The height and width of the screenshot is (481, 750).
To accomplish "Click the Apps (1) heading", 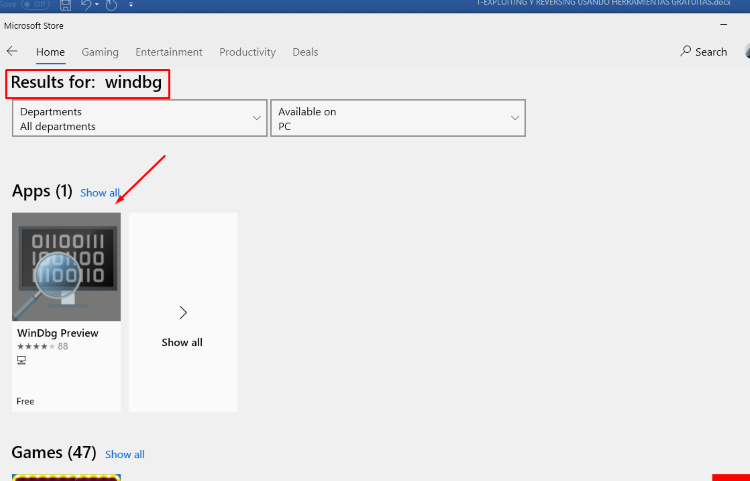I will click(x=42, y=191).
